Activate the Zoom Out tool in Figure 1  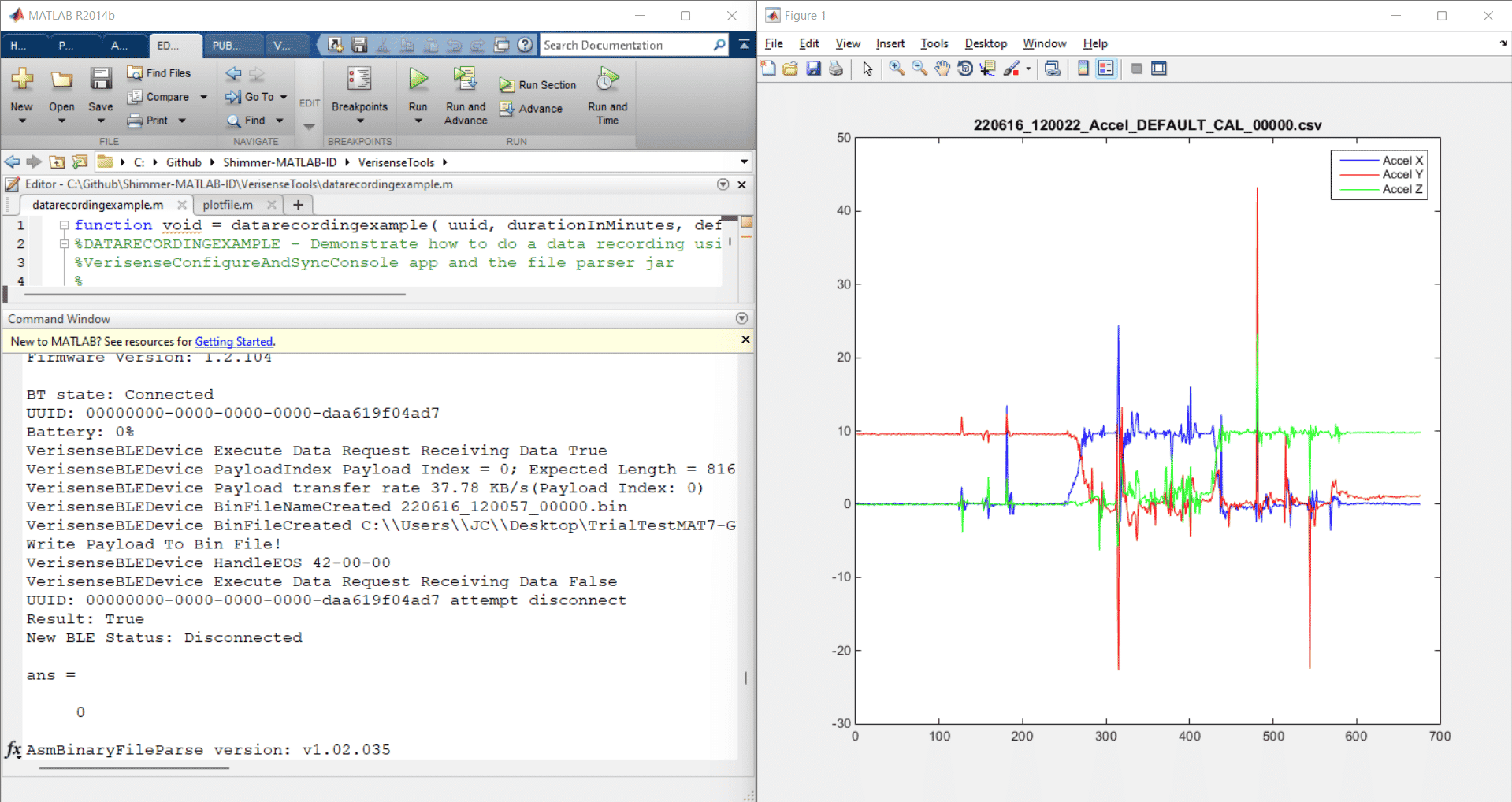pyautogui.click(x=919, y=69)
